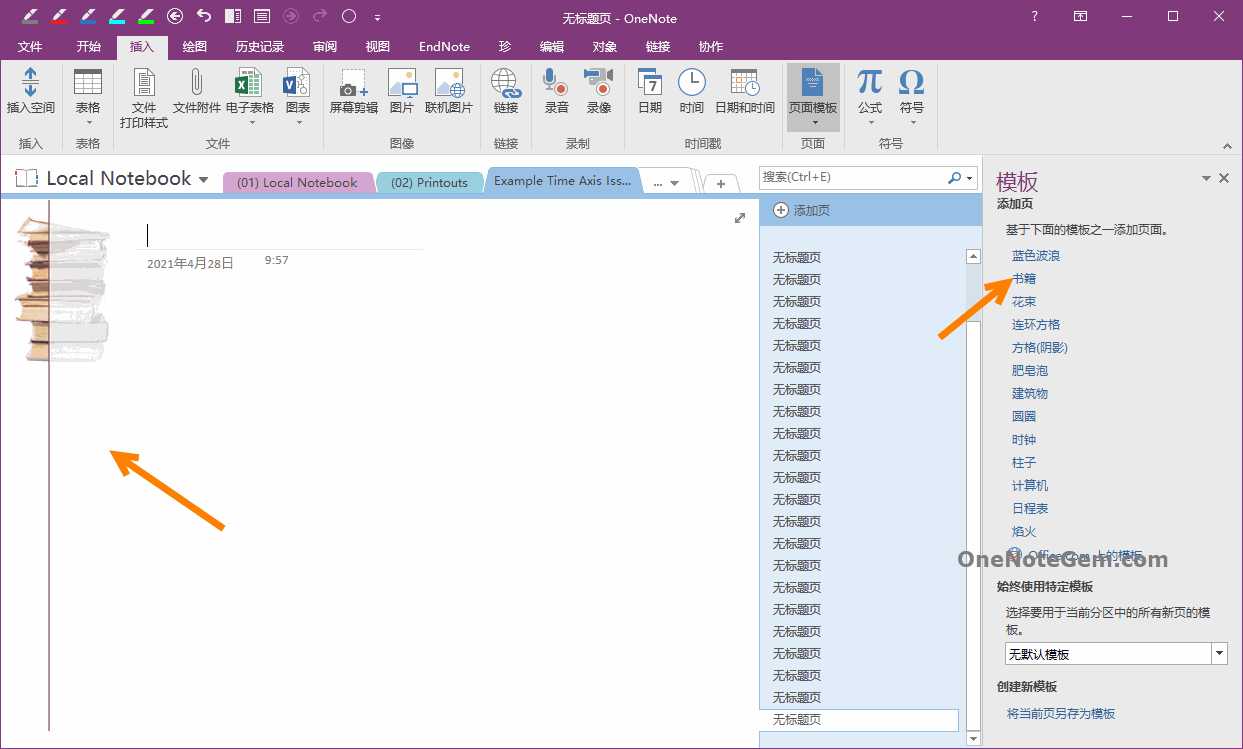This screenshot has width=1243, height=749.
Task: Switch to the 历史记录 (History) ribbon tab
Action: coord(260,47)
